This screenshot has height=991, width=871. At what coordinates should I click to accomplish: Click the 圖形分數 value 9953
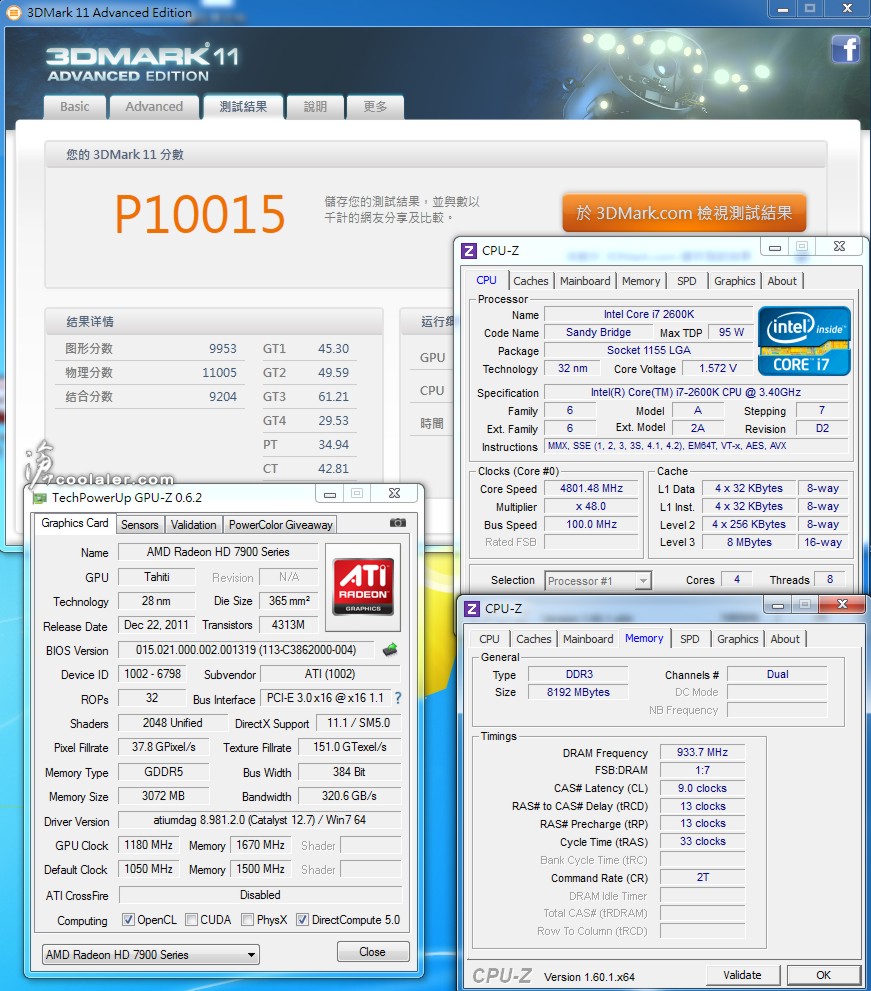(x=222, y=349)
